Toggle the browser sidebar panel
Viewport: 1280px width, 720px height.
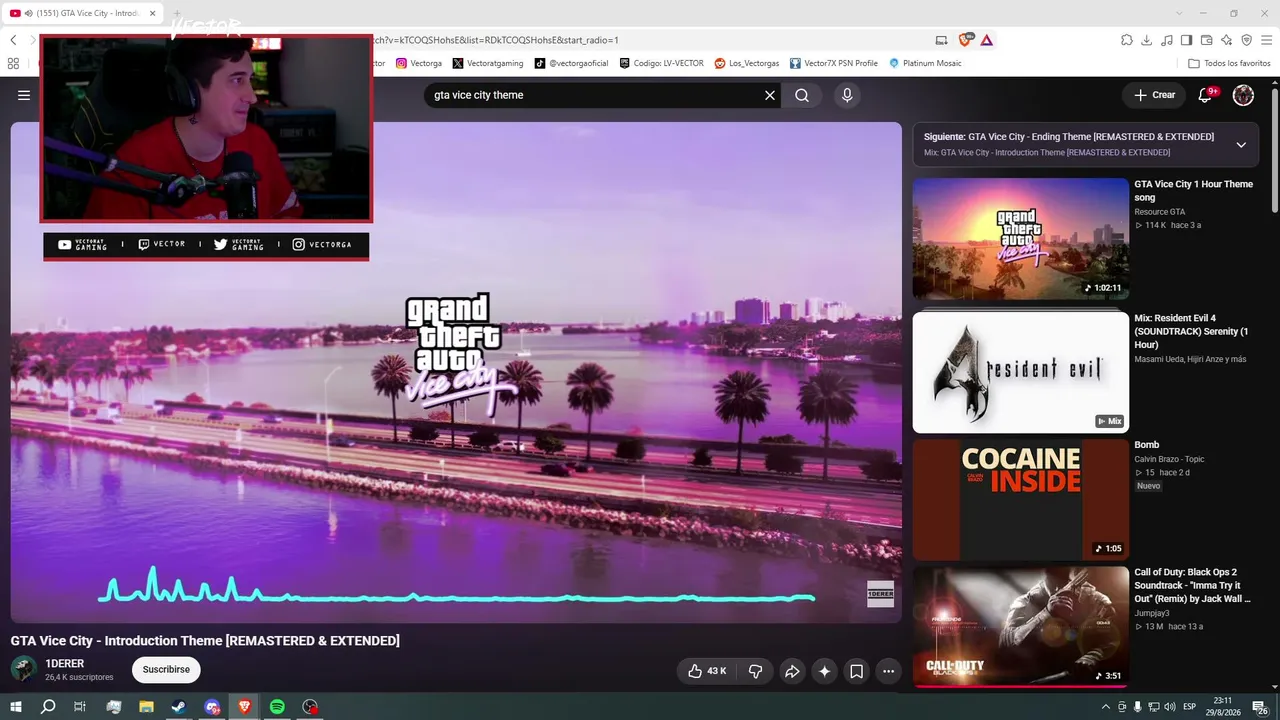1187,40
